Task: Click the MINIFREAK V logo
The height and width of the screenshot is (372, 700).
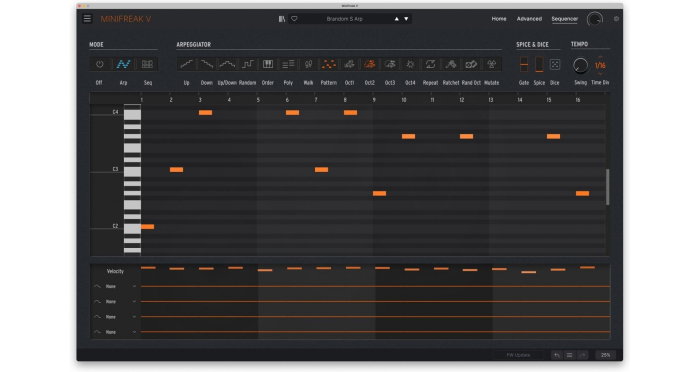Action: [x=126, y=19]
